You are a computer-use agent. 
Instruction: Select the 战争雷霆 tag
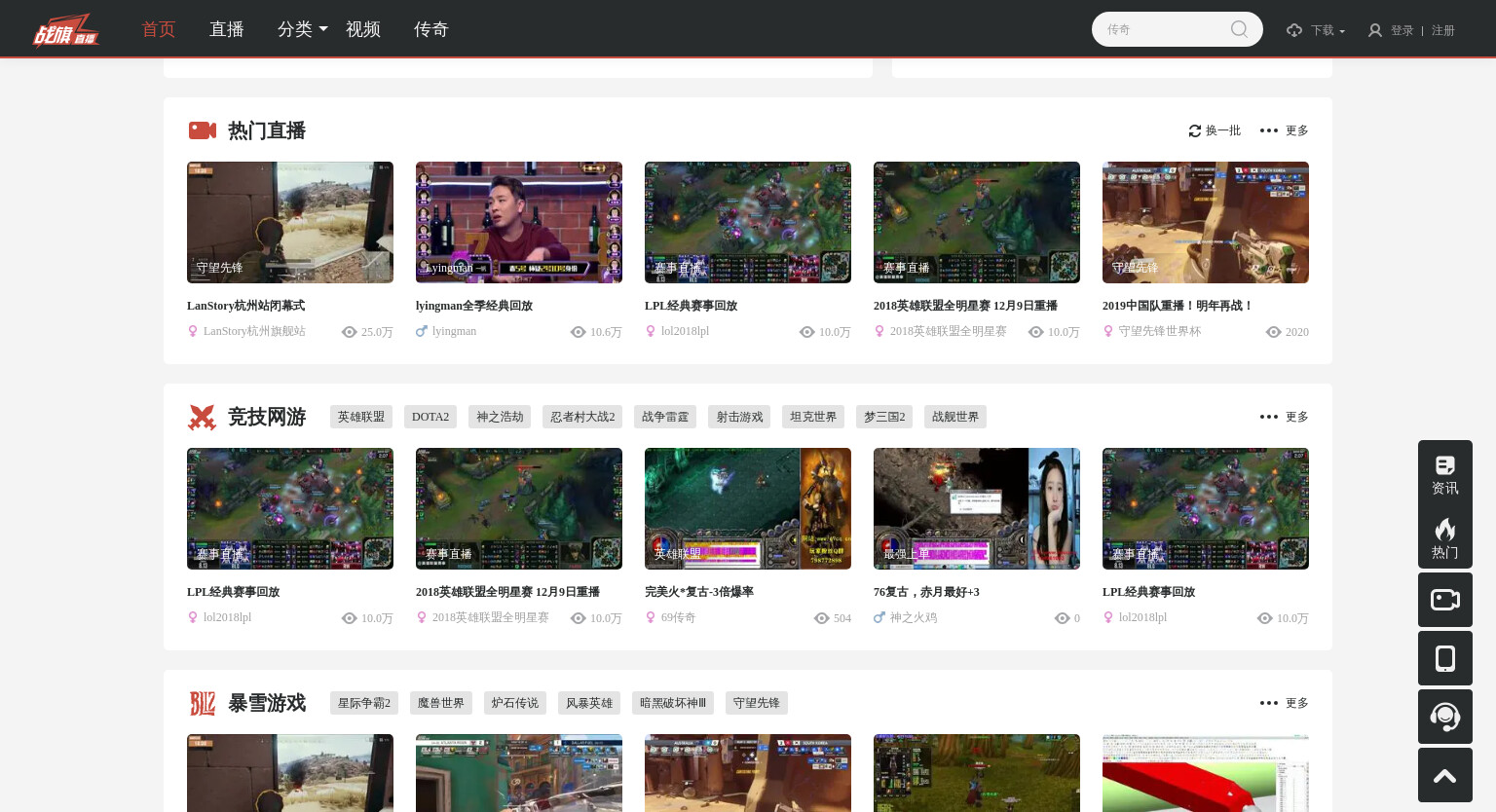click(x=665, y=417)
